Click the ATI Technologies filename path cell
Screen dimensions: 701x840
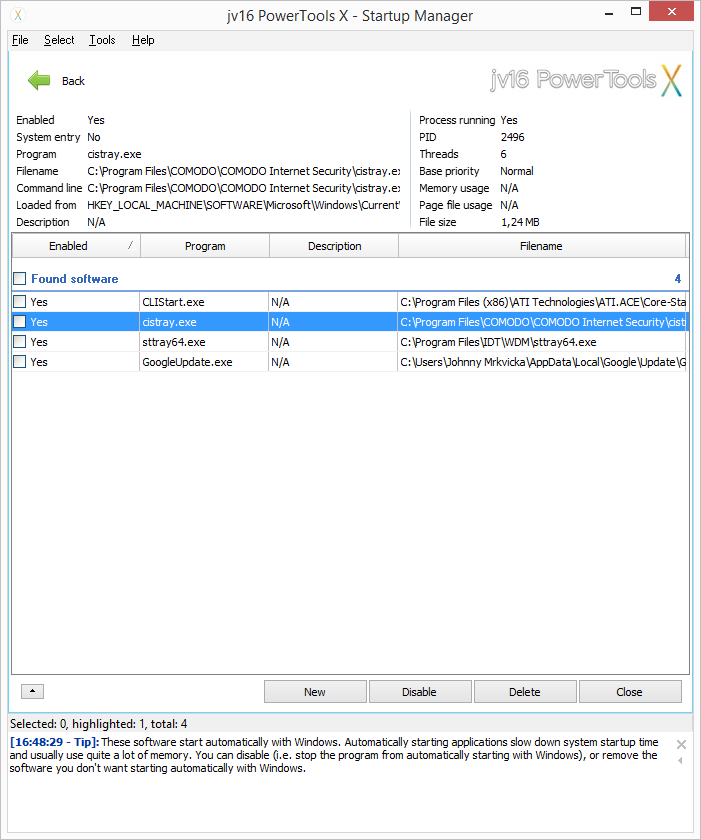(542, 302)
